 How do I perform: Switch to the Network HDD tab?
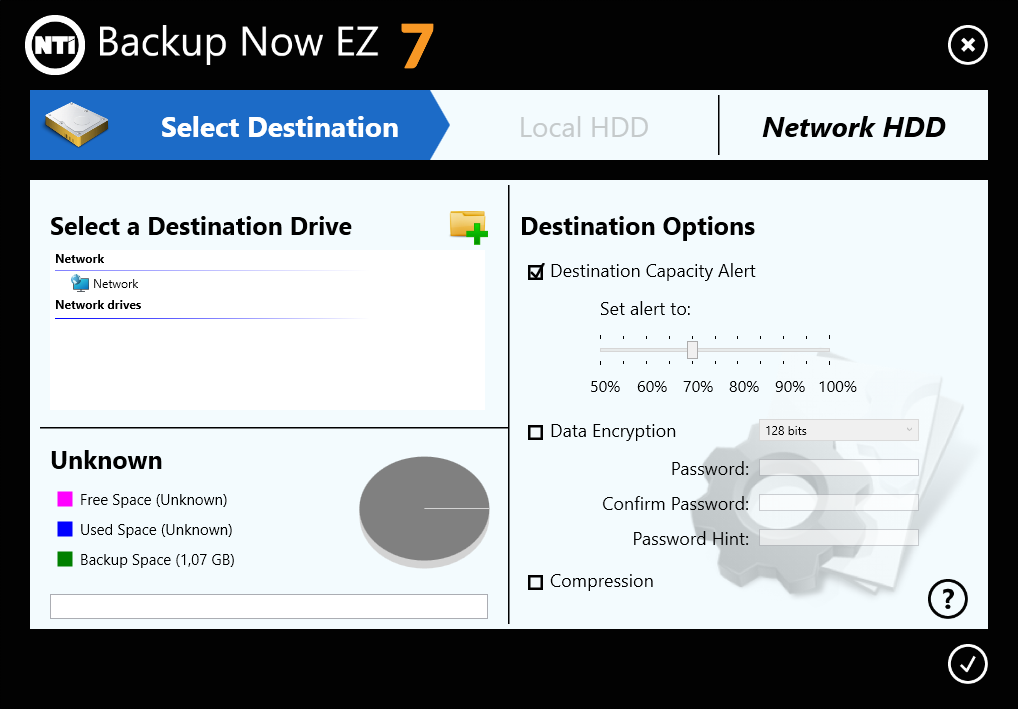pyautogui.click(x=853, y=128)
